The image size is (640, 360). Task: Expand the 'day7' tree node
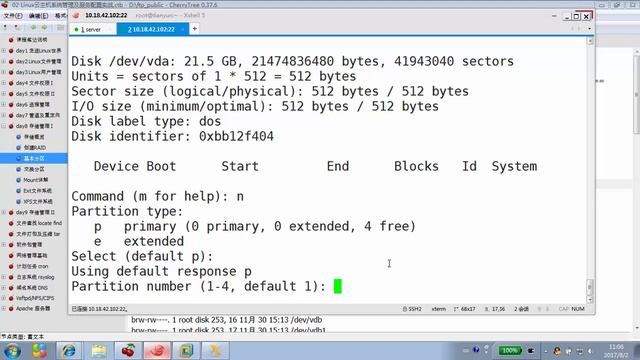(4, 115)
